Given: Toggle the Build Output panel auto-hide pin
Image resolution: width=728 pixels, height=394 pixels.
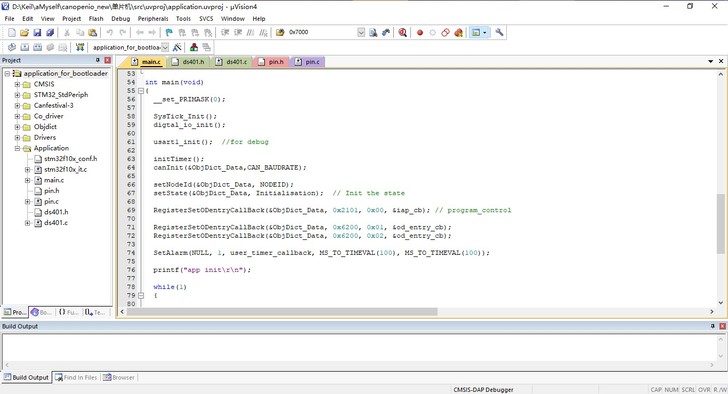Looking at the screenshot, I should 712,326.
